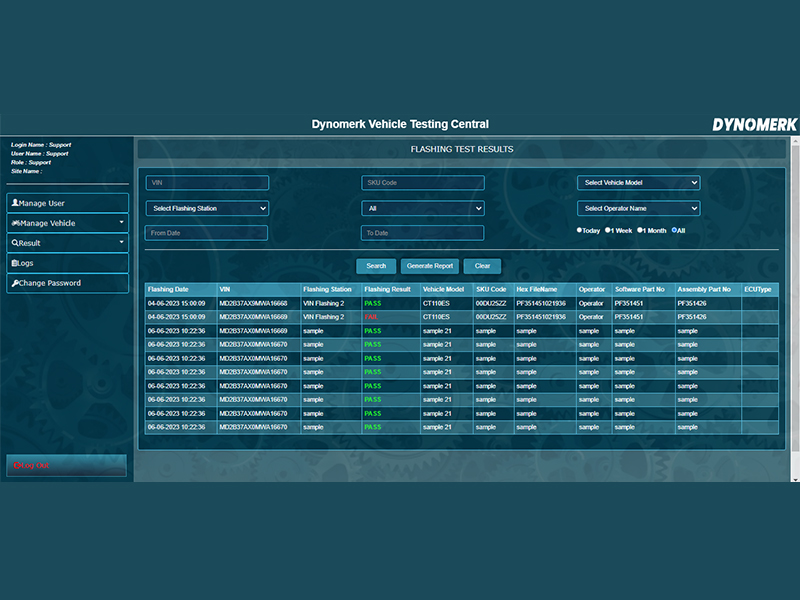The image size is (800, 600).
Task: Click the Logs clipboard icon
Action: pos(14,263)
